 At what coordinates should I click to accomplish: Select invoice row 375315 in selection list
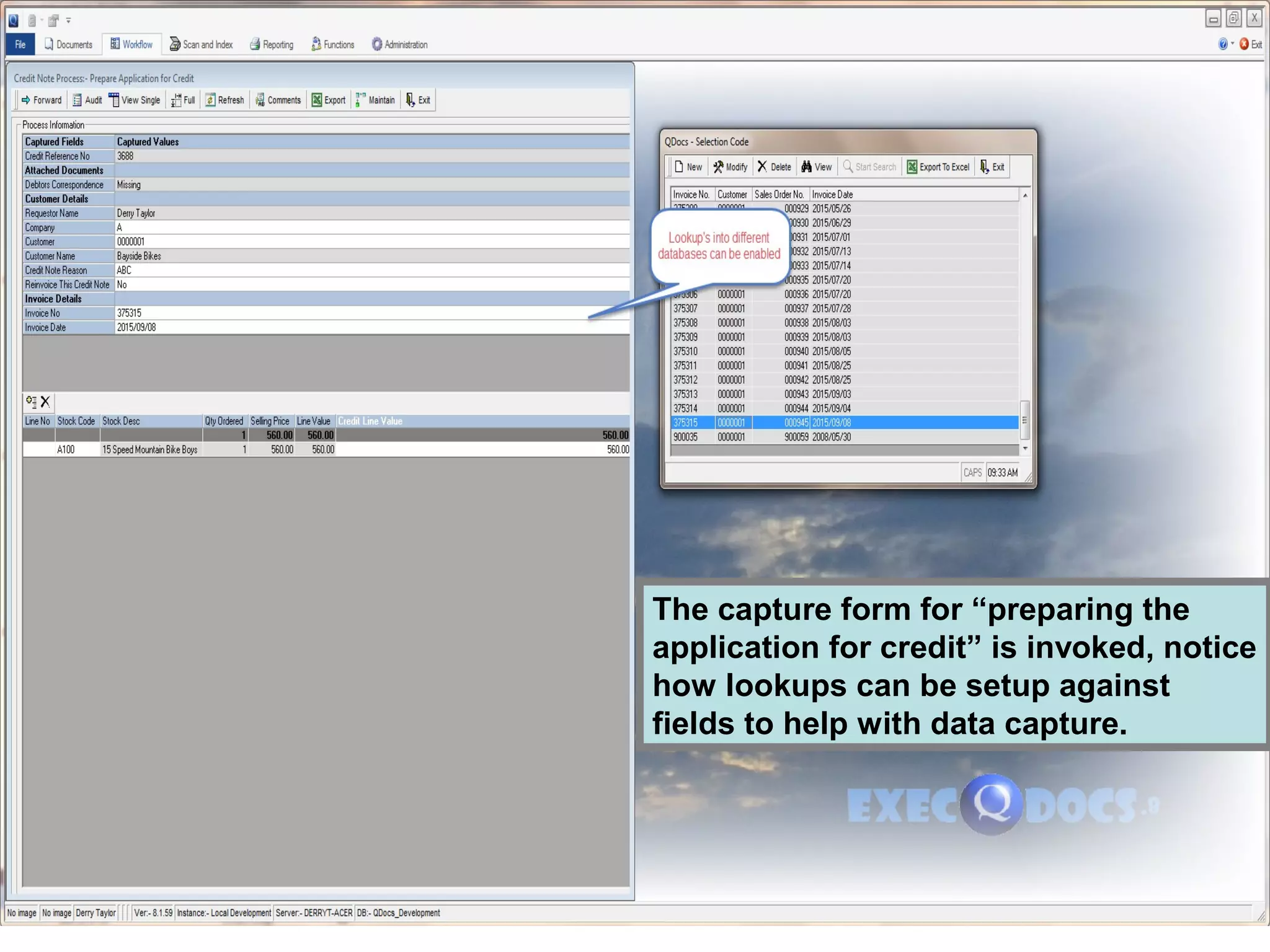845,423
